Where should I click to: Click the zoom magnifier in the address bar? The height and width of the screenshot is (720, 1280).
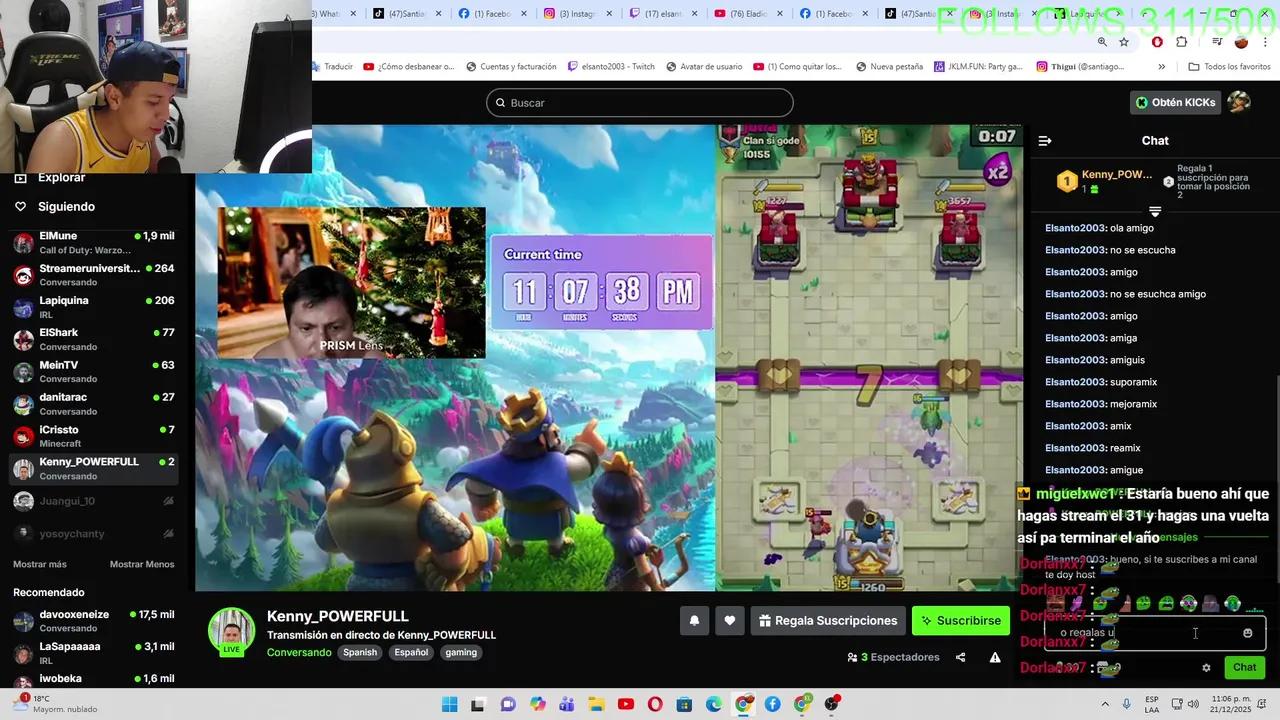point(1102,42)
